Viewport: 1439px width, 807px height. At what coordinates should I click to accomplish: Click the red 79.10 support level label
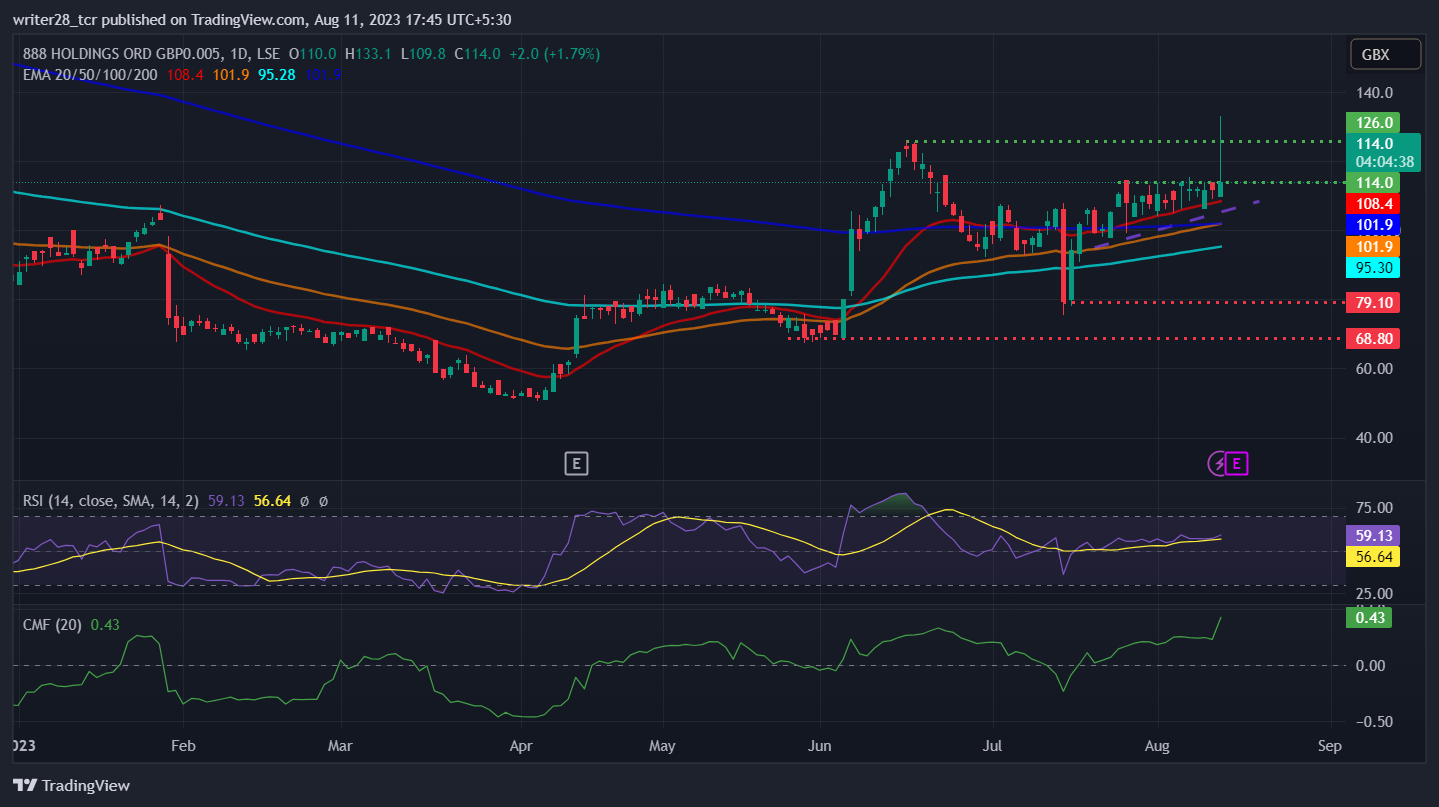1373,302
